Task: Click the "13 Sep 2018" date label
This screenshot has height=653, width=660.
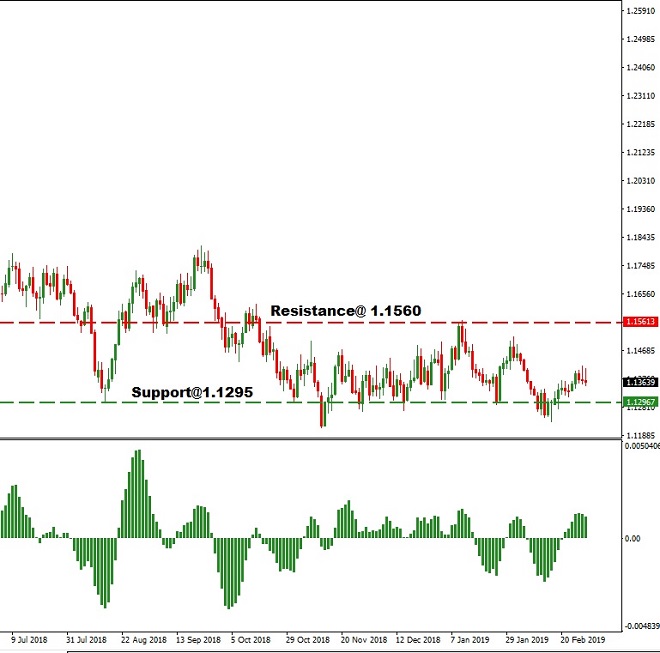Action: [198, 640]
